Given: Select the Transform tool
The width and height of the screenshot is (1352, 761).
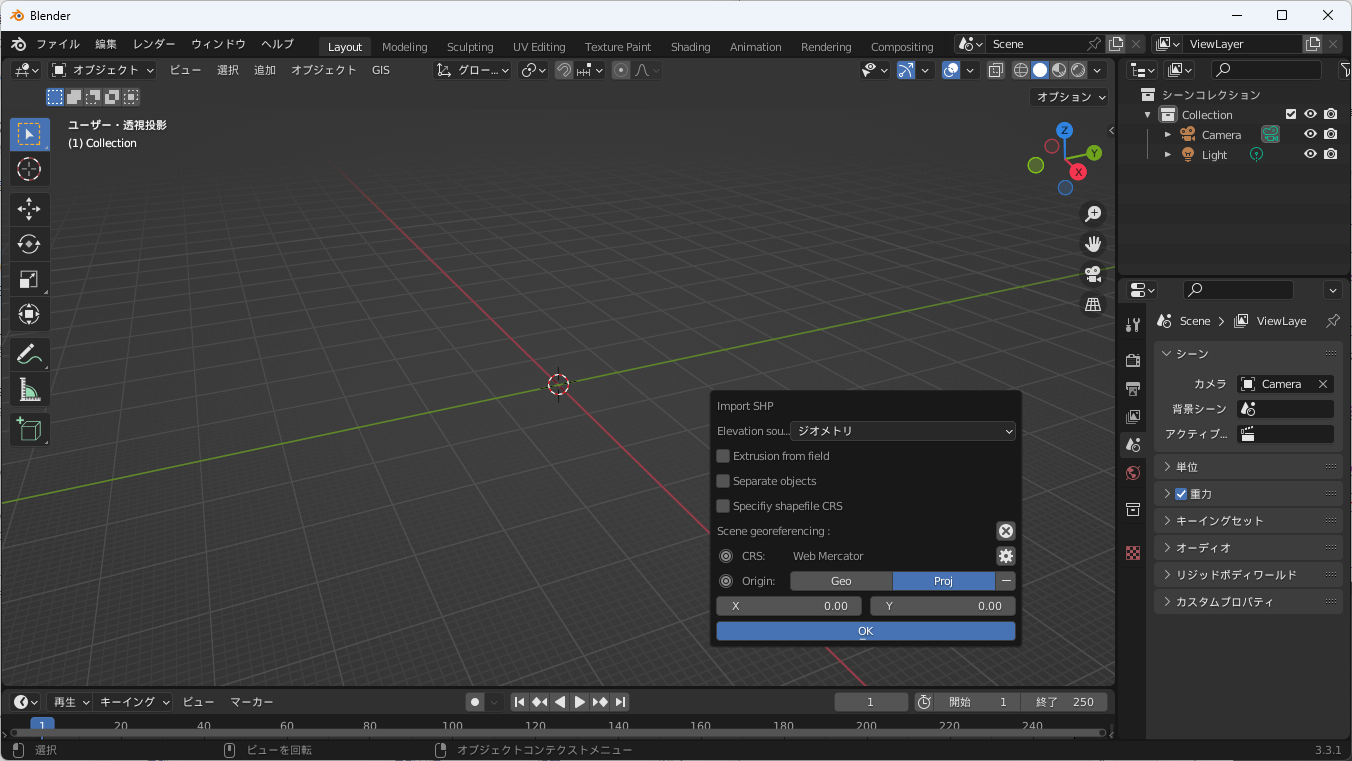Looking at the screenshot, I should click(29, 314).
